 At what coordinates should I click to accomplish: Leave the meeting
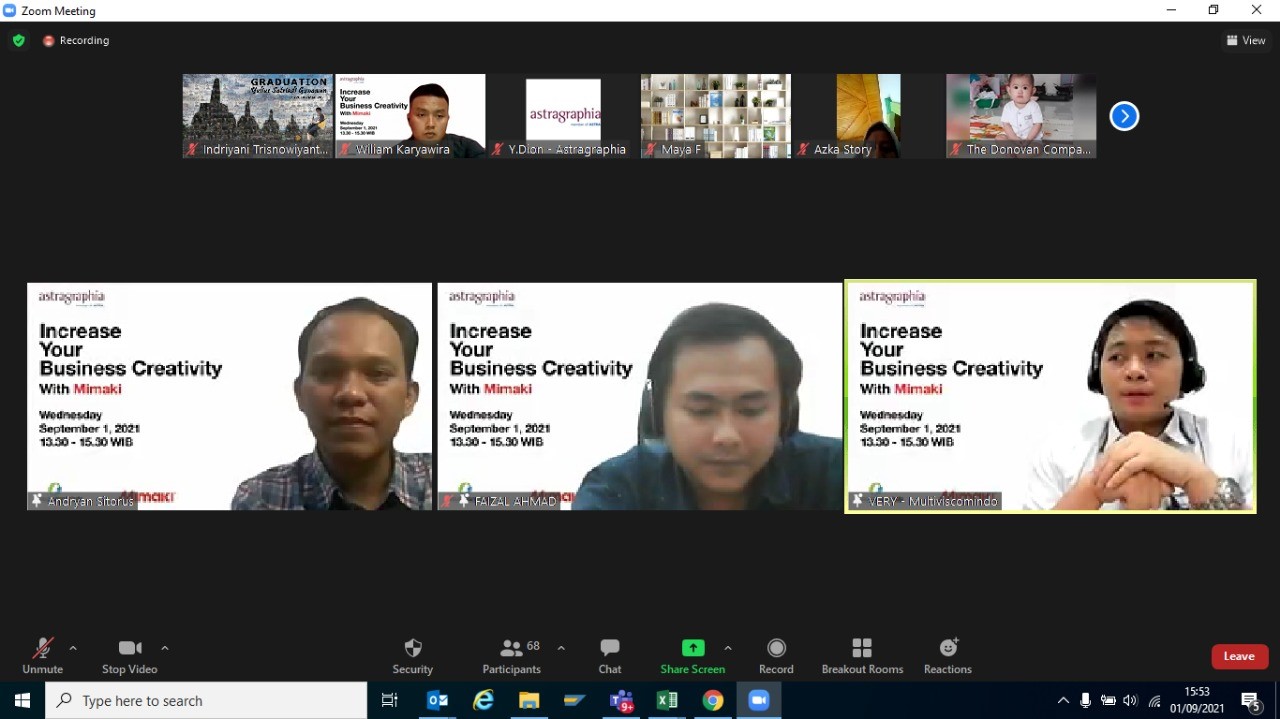point(1239,656)
